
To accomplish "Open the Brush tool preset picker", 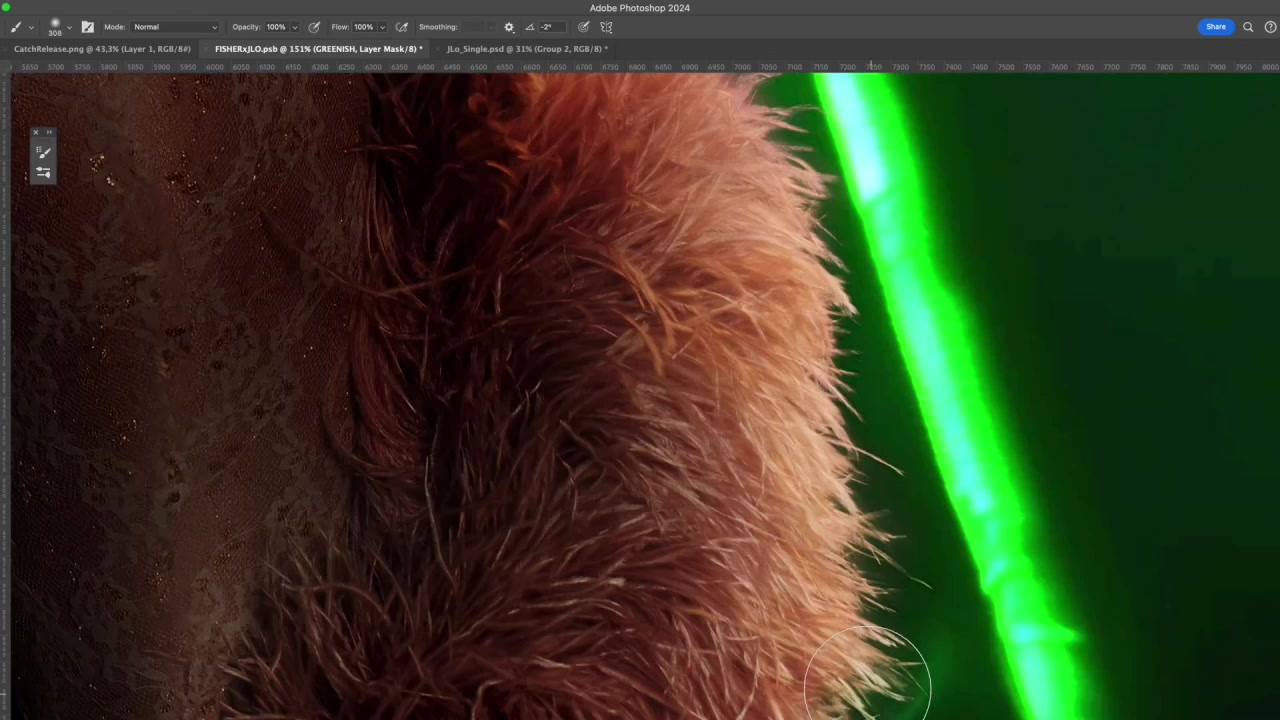I will [x=16, y=27].
